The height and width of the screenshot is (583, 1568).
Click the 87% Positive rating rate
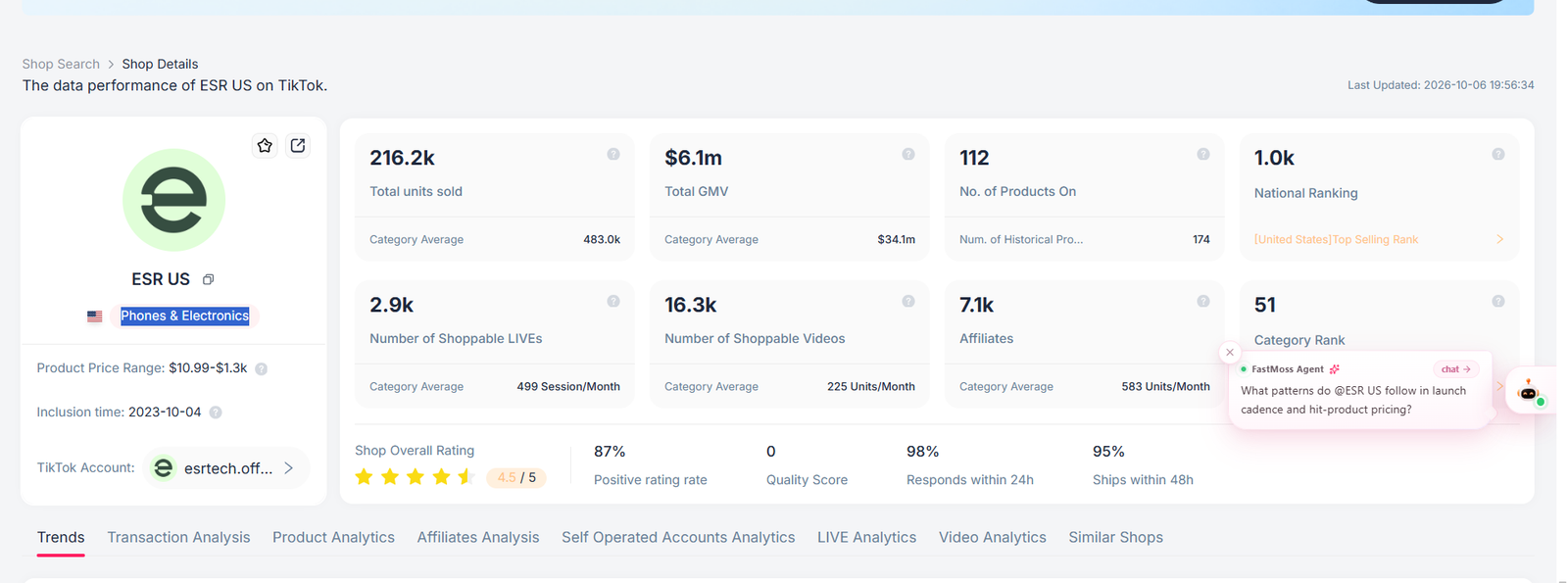pos(610,452)
